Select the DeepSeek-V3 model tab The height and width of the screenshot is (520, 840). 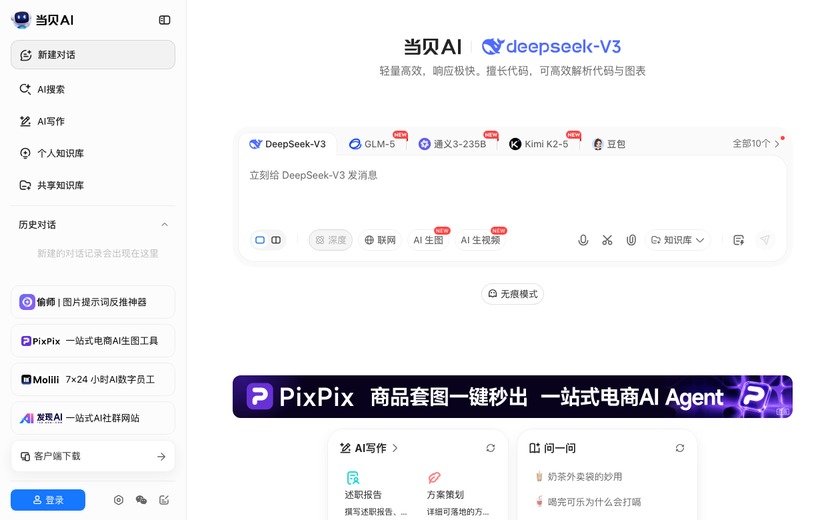[288, 144]
